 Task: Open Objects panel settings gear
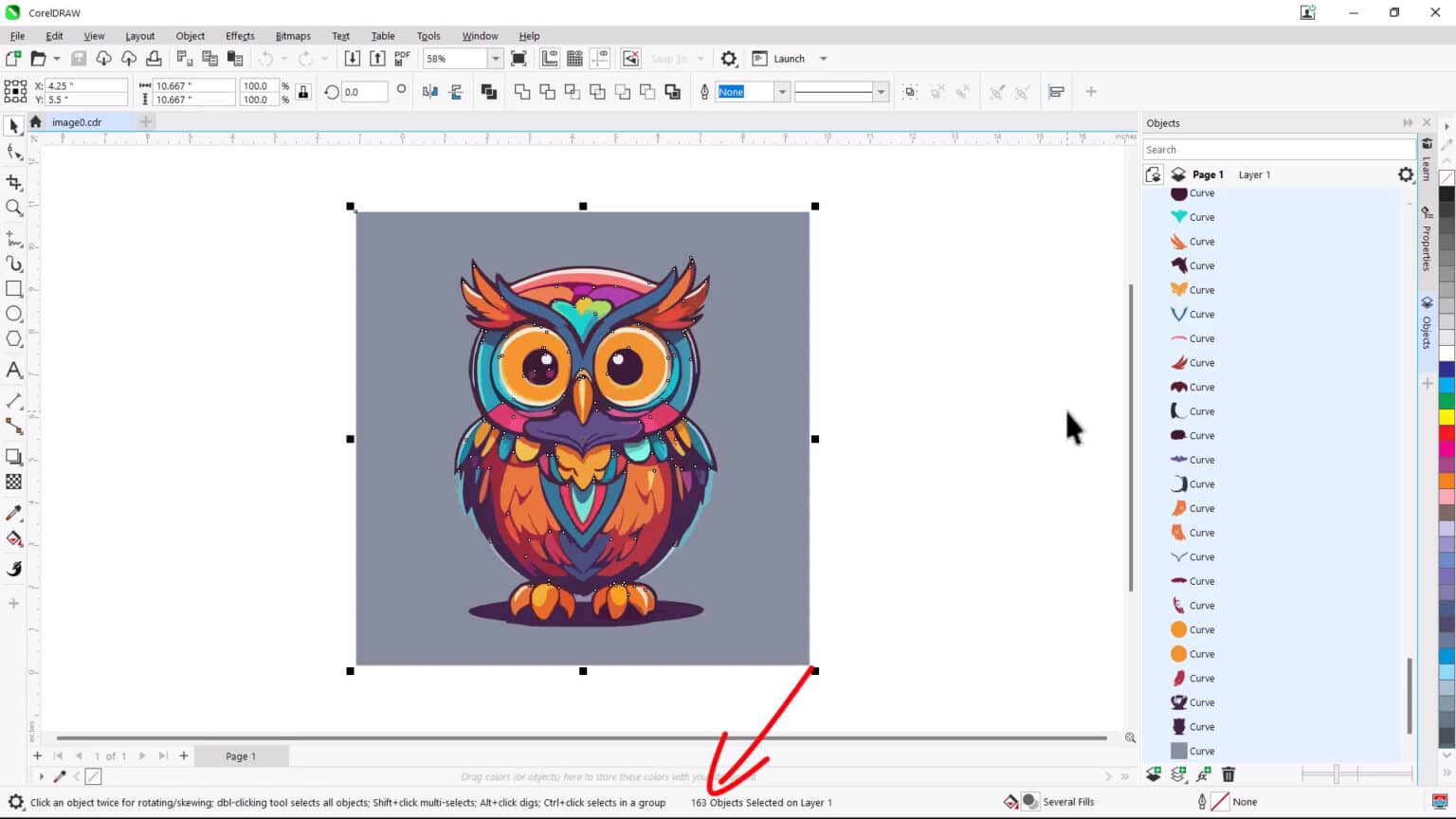tap(1406, 174)
